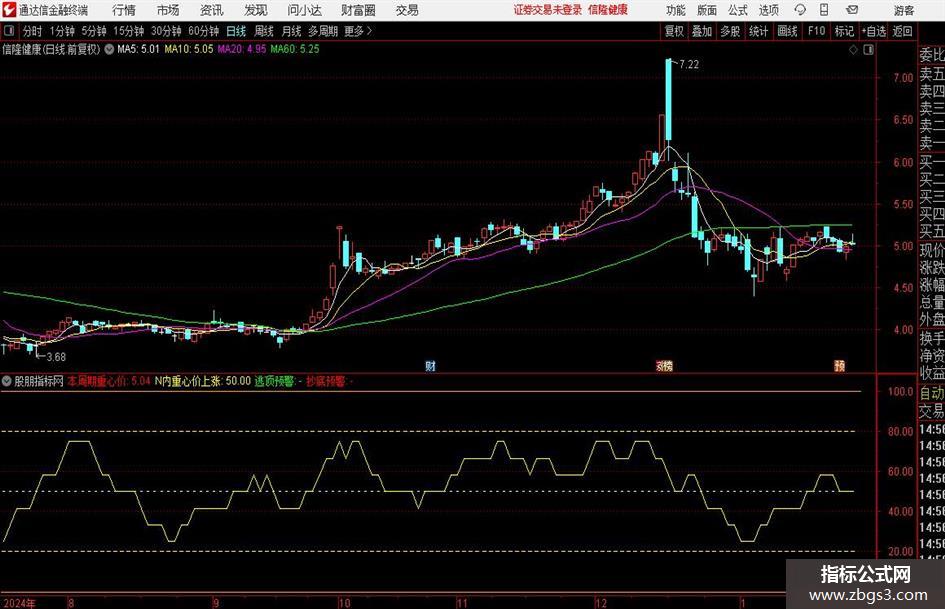Open F10 company info
The width and height of the screenshot is (945, 609).
(x=816, y=31)
